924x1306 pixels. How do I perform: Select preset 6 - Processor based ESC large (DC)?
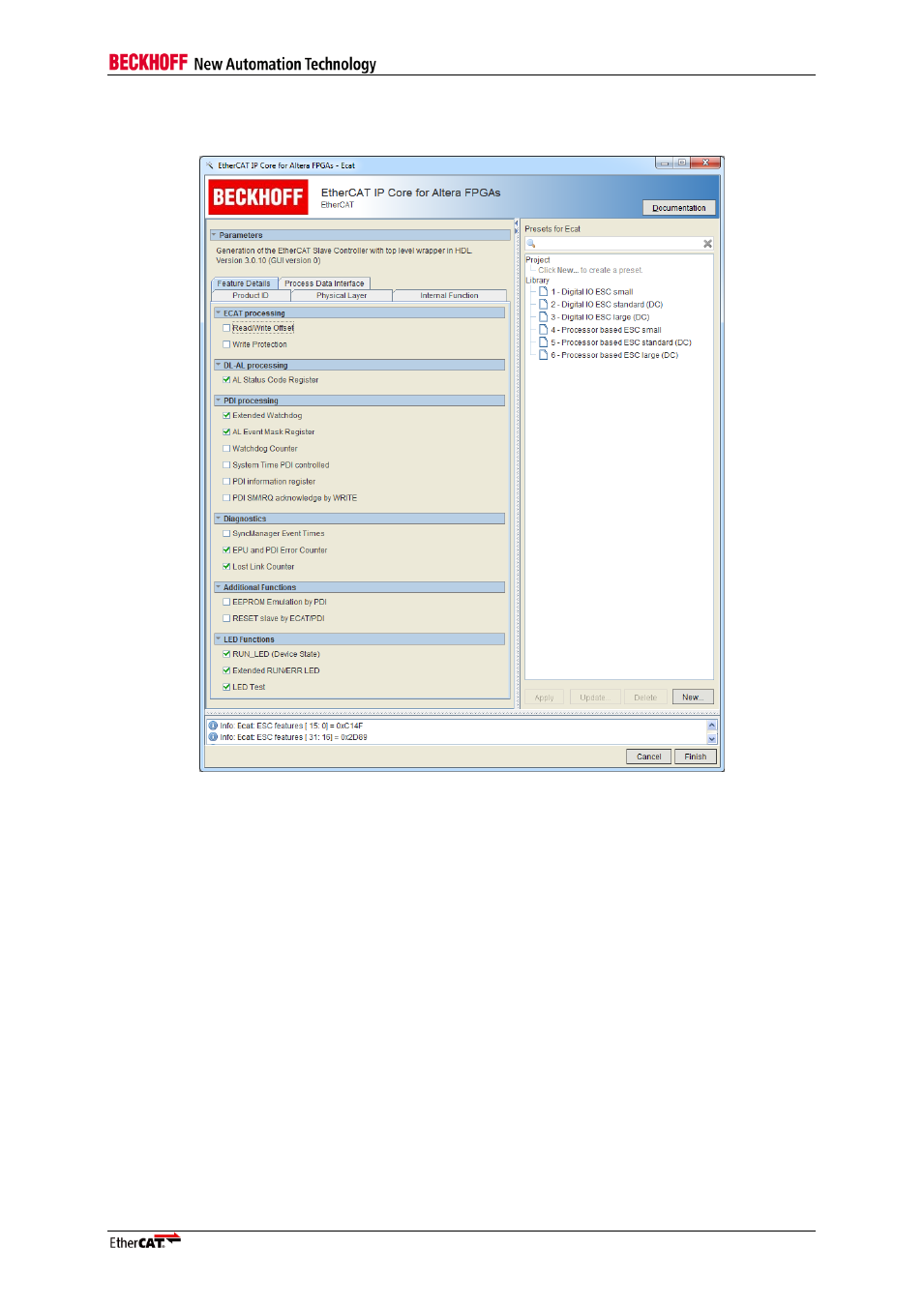coord(614,355)
